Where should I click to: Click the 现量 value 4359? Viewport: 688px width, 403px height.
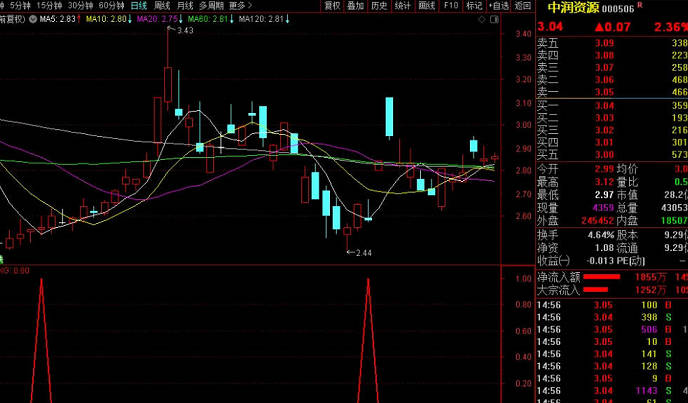coord(602,208)
